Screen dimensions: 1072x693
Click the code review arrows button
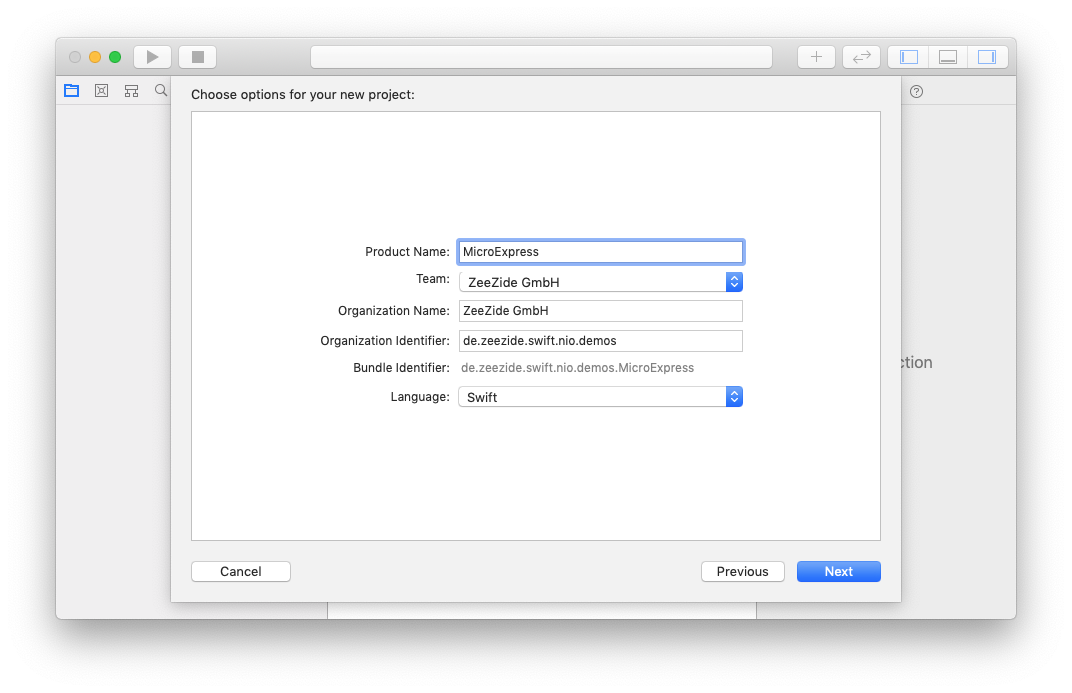coord(861,57)
